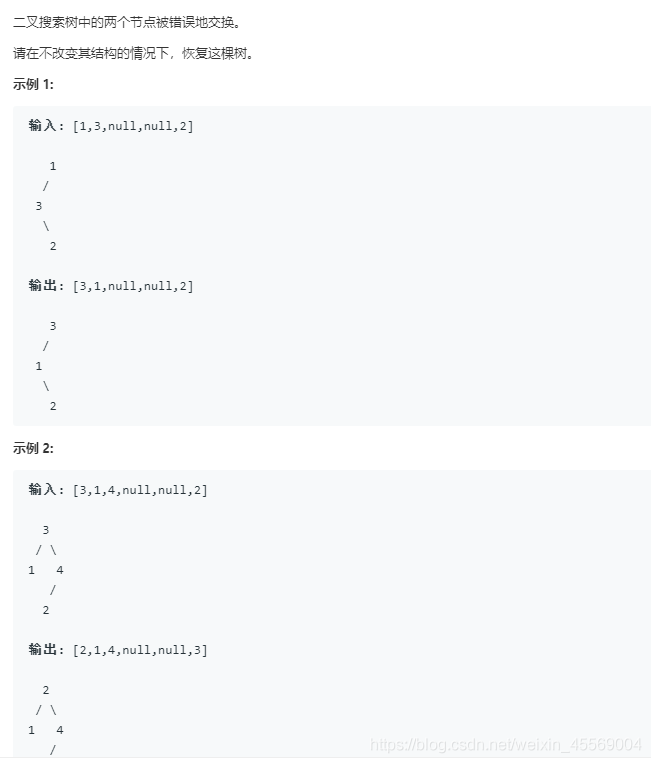
Task: Click example 2 output array [2,1,4,null,null,3]
Action: coord(140,650)
